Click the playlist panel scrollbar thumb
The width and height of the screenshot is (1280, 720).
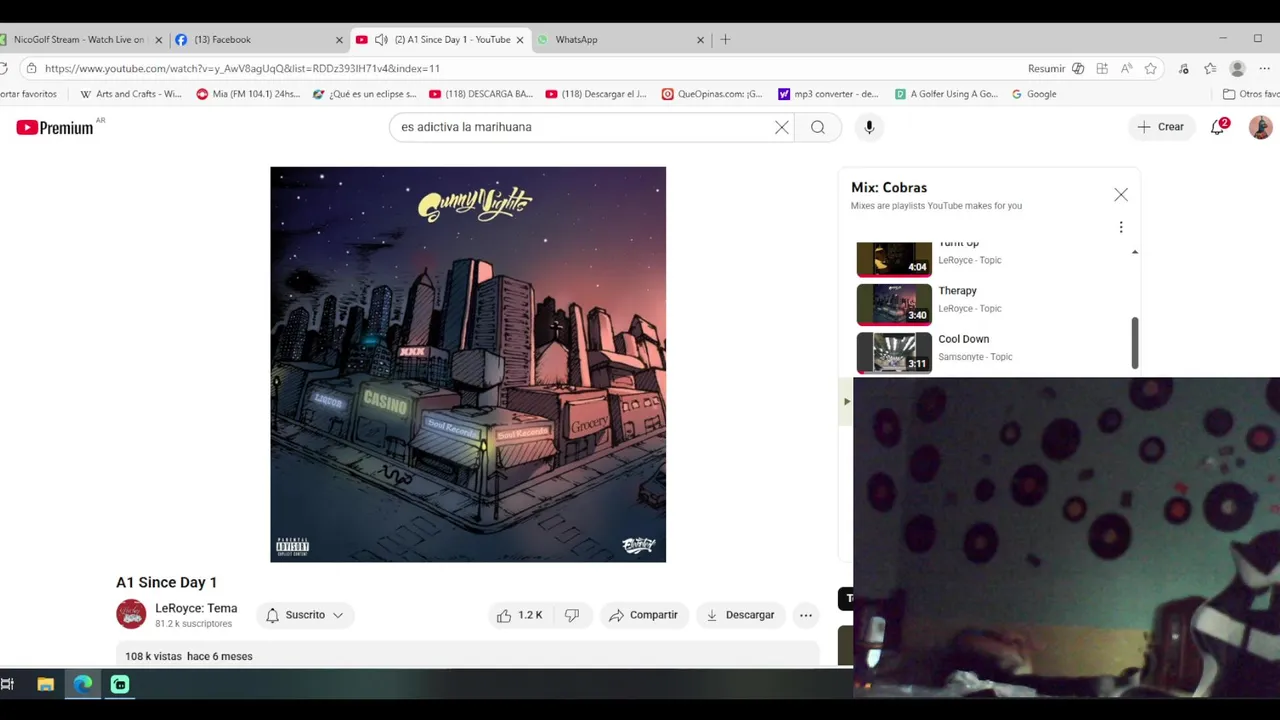pyautogui.click(x=1134, y=343)
